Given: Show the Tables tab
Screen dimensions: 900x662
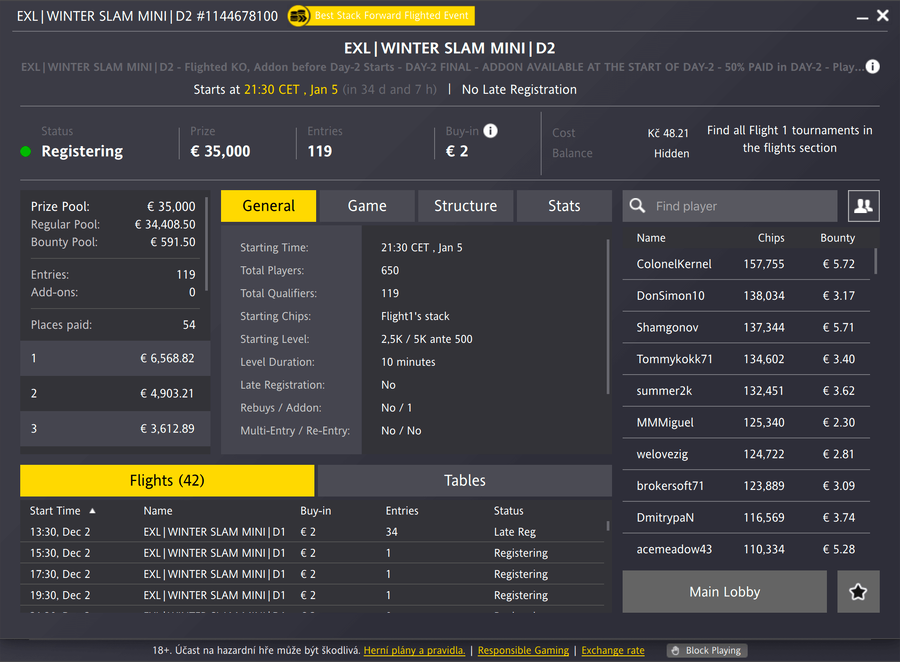Looking at the screenshot, I should click(x=465, y=481).
